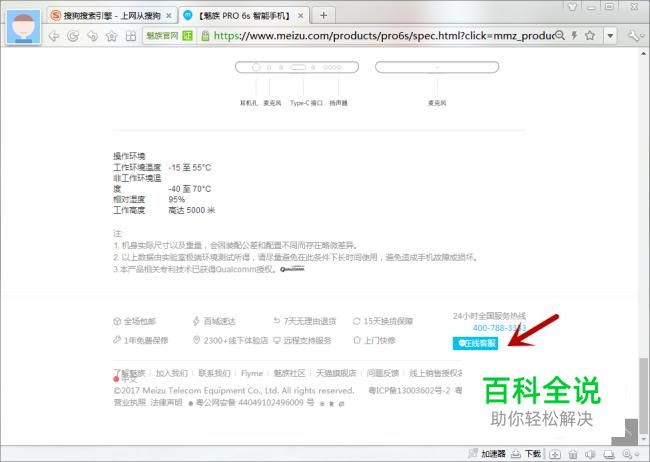This screenshot has height=462, width=650.
Task: Open 下载 downloads in status bar
Action: 526,453
